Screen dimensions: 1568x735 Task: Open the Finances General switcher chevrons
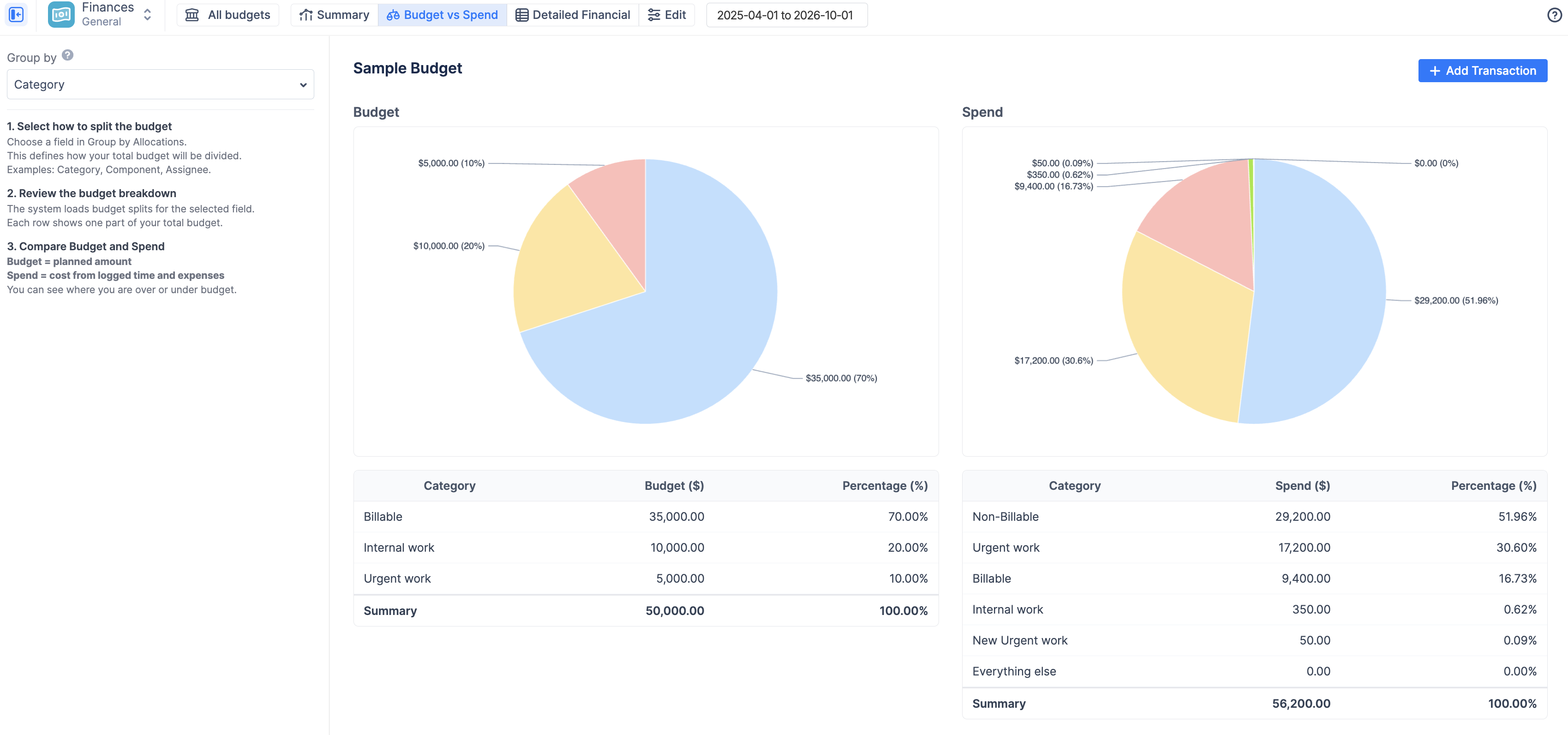pos(147,15)
